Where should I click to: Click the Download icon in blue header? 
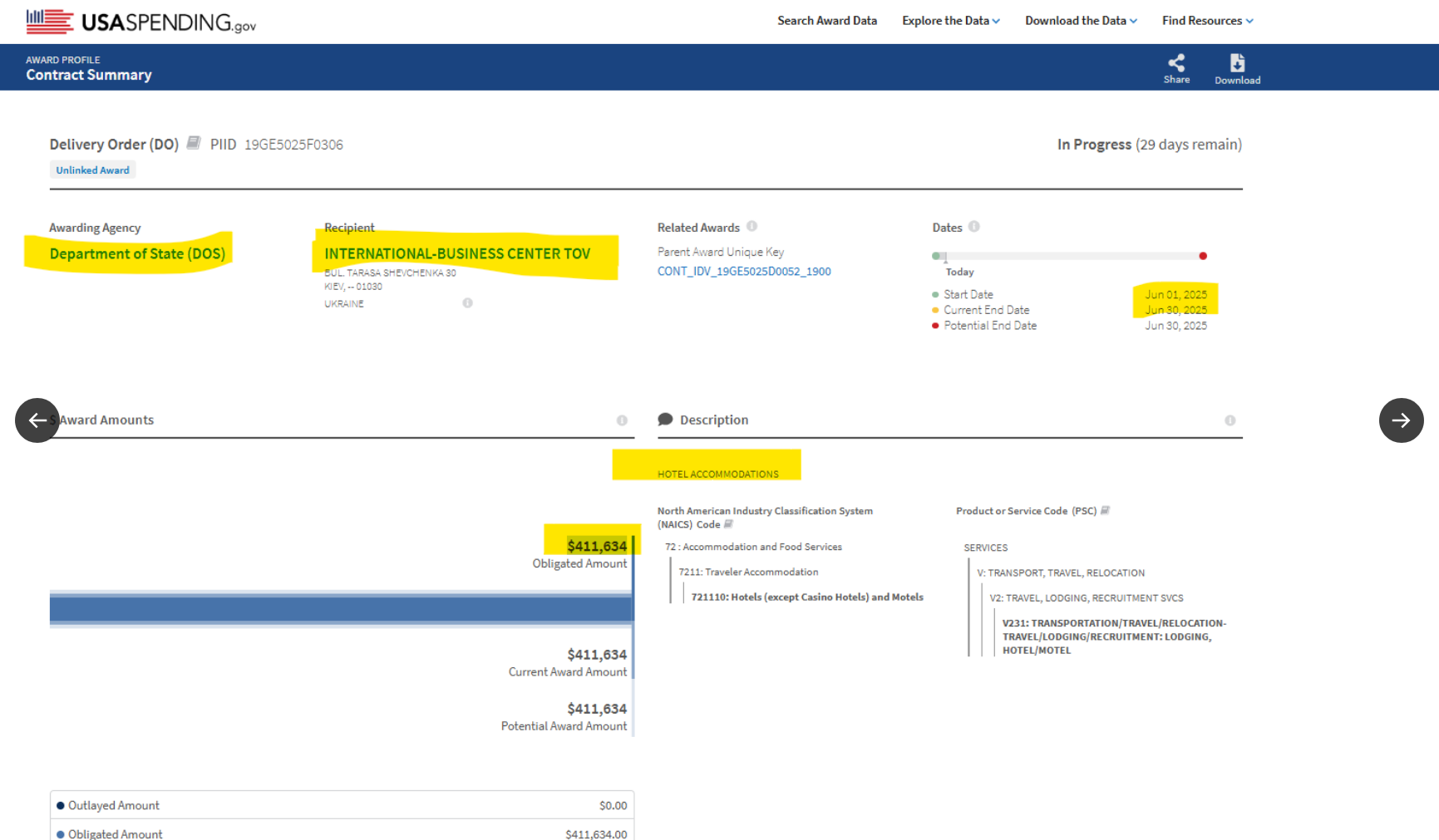point(1237,63)
